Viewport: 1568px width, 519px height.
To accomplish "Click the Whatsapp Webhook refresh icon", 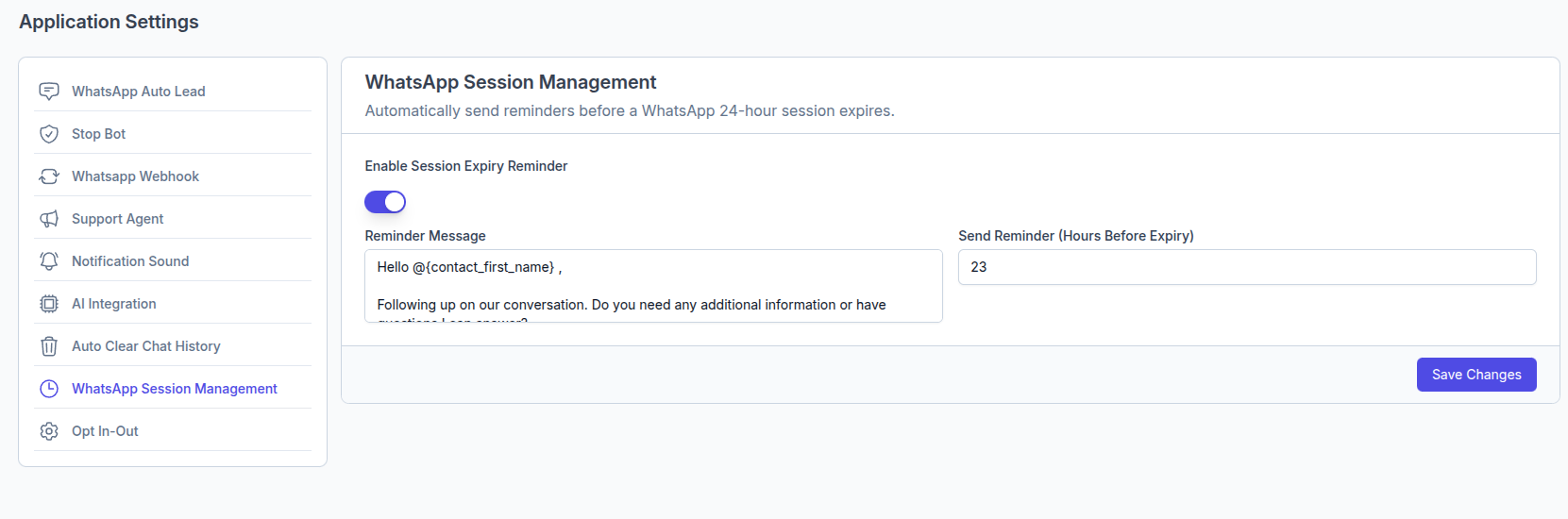I will 49,176.
